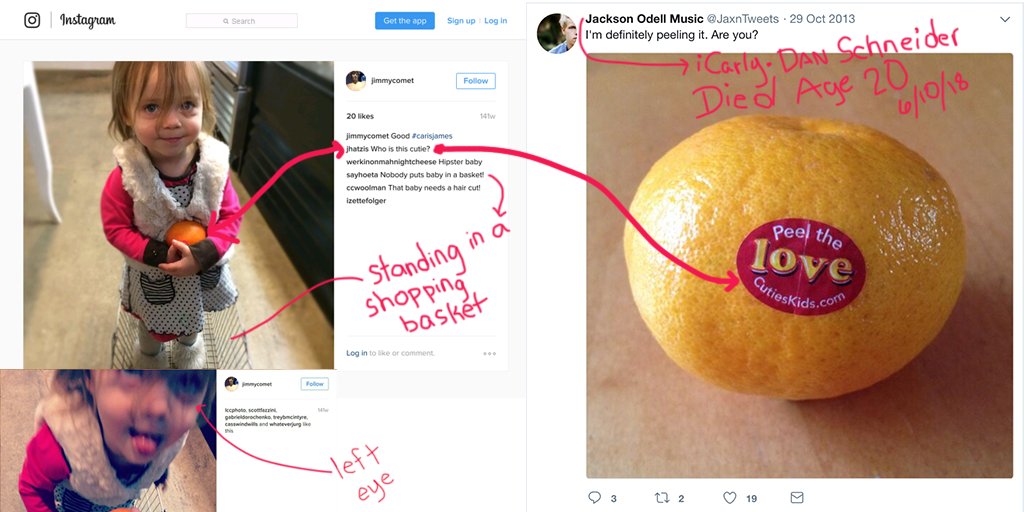
Task: Click jimmycomet's profile avatar in the post header
Action: tap(356, 81)
